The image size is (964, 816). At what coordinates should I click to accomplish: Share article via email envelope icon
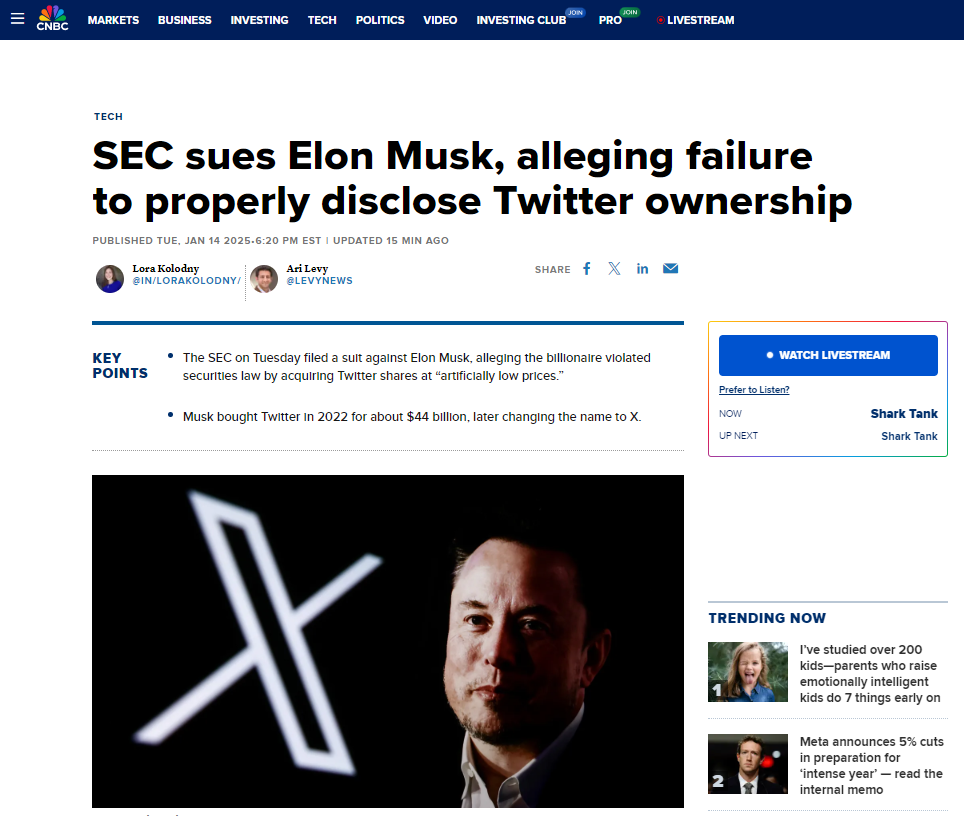coord(670,269)
